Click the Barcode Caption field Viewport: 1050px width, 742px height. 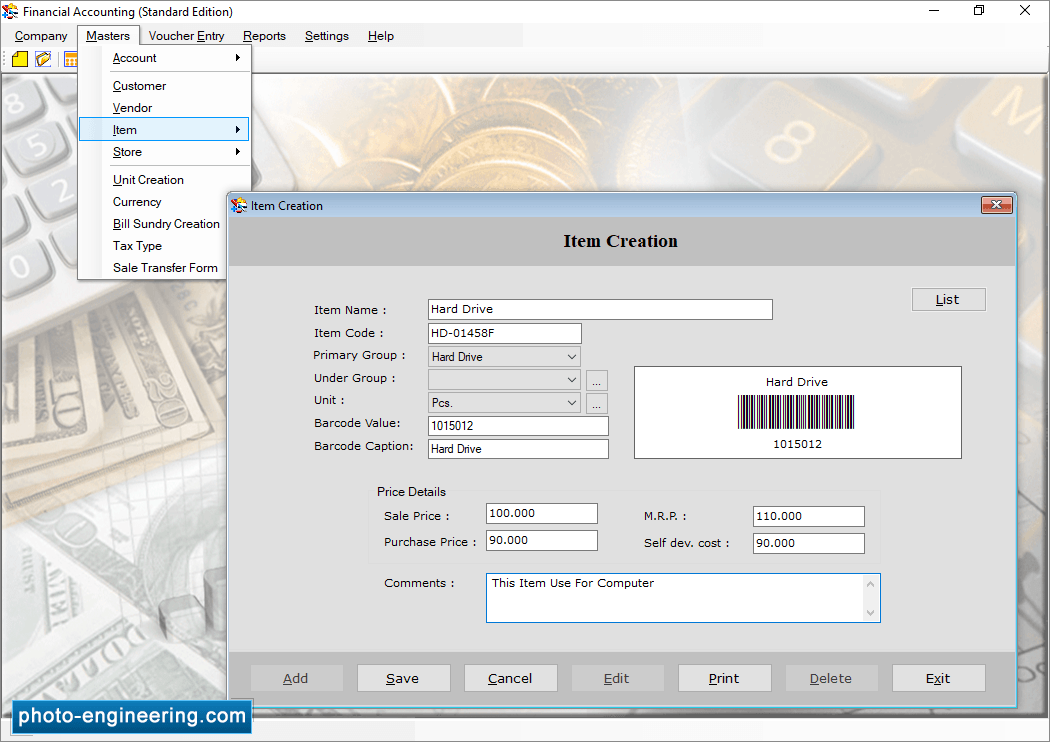(518, 449)
